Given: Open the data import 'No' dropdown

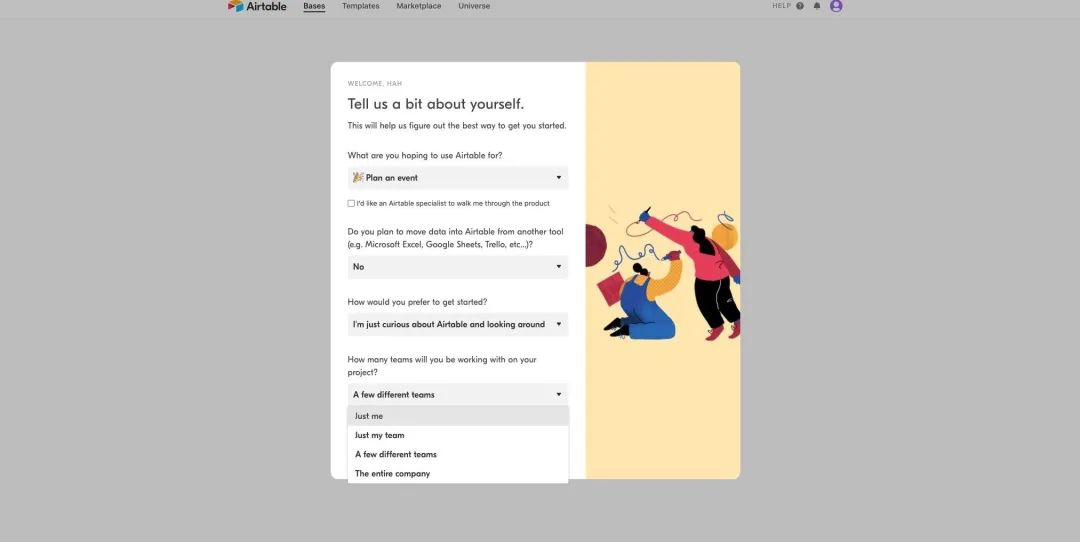Looking at the screenshot, I should coord(458,267).
